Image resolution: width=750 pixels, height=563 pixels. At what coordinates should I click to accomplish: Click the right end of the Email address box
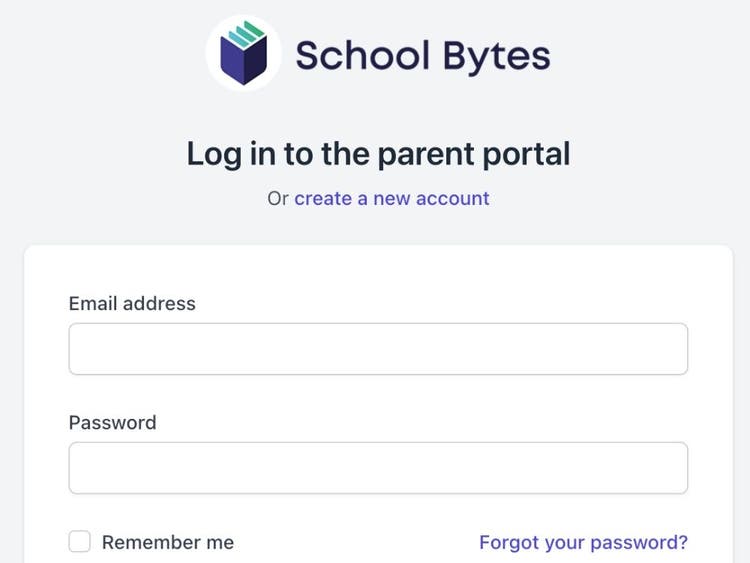coord(670,349)
